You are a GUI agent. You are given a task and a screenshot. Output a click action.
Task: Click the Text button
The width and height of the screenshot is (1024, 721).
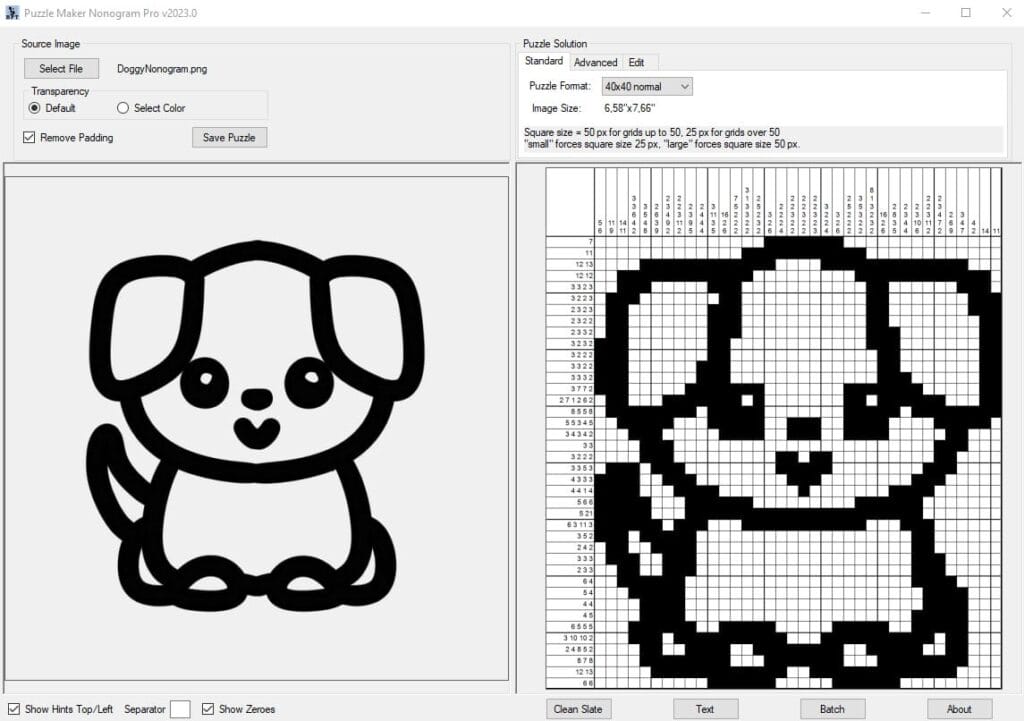click(705, 709)
